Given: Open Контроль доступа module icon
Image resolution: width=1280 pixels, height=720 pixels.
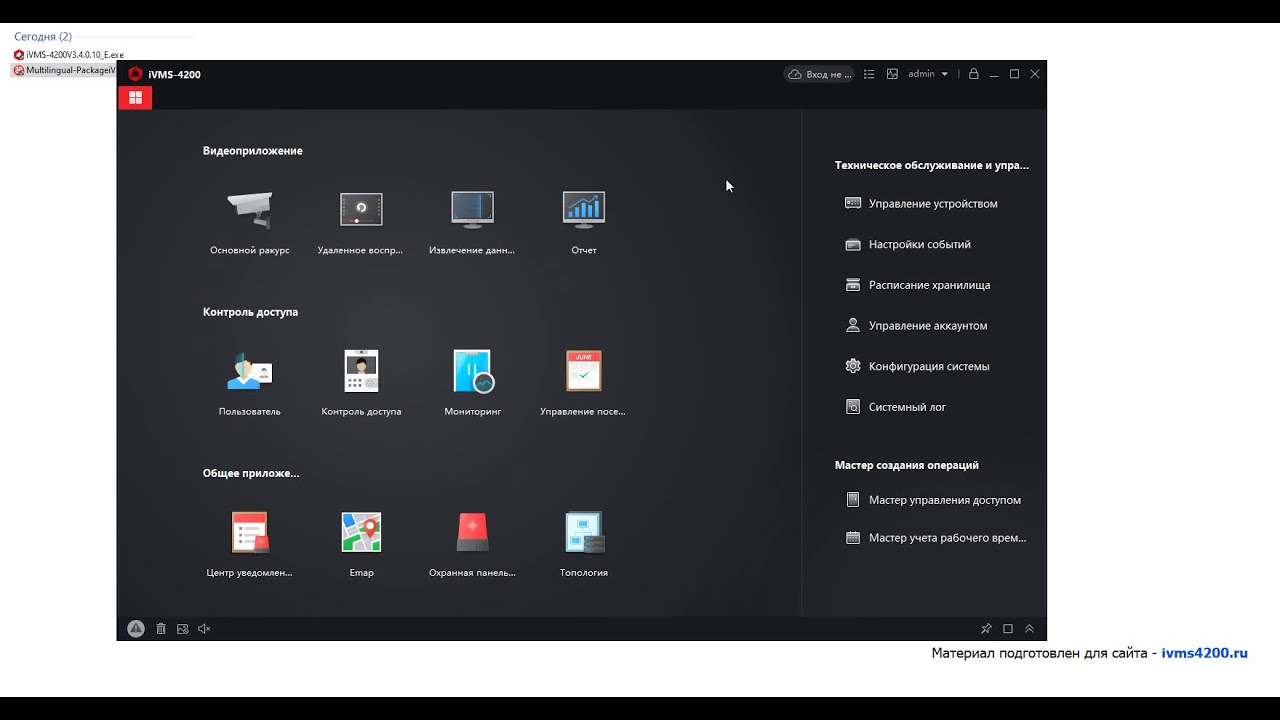Looking at the screenshot, I should [361, 371].
